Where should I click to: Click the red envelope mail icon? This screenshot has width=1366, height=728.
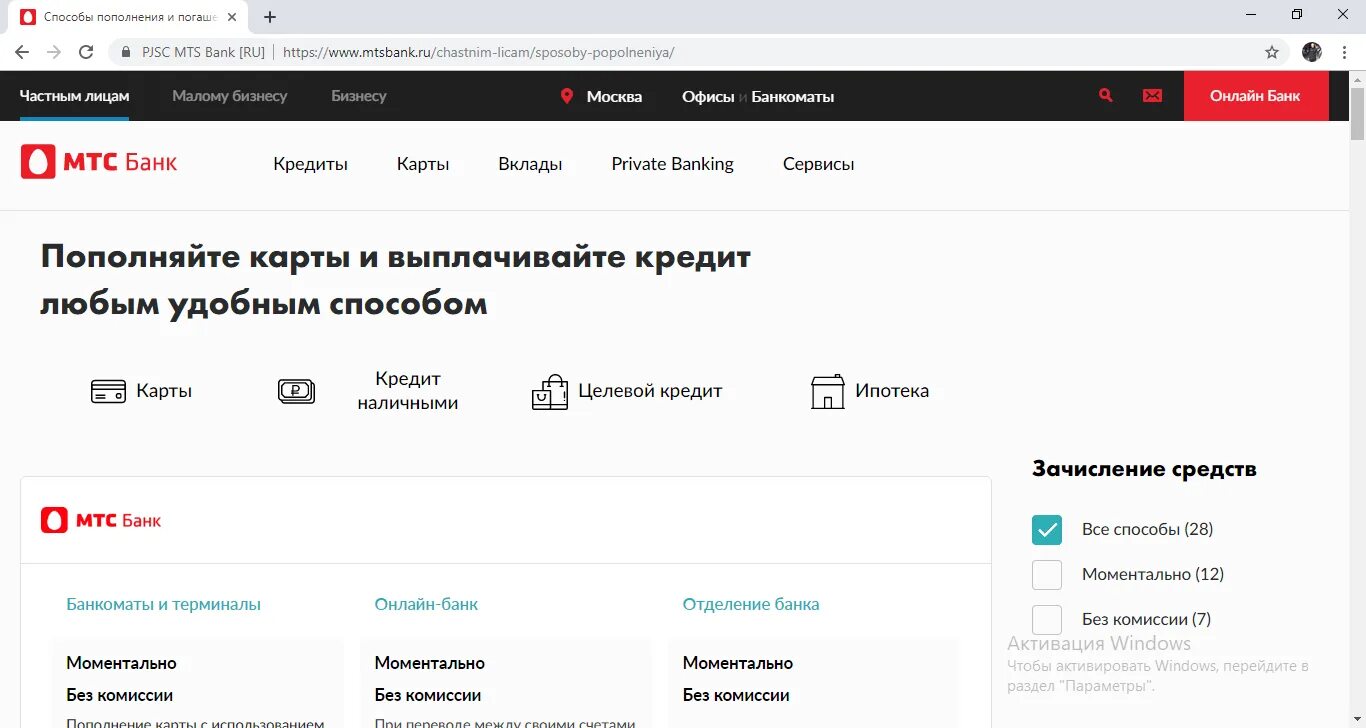[x=1153, y=95]
